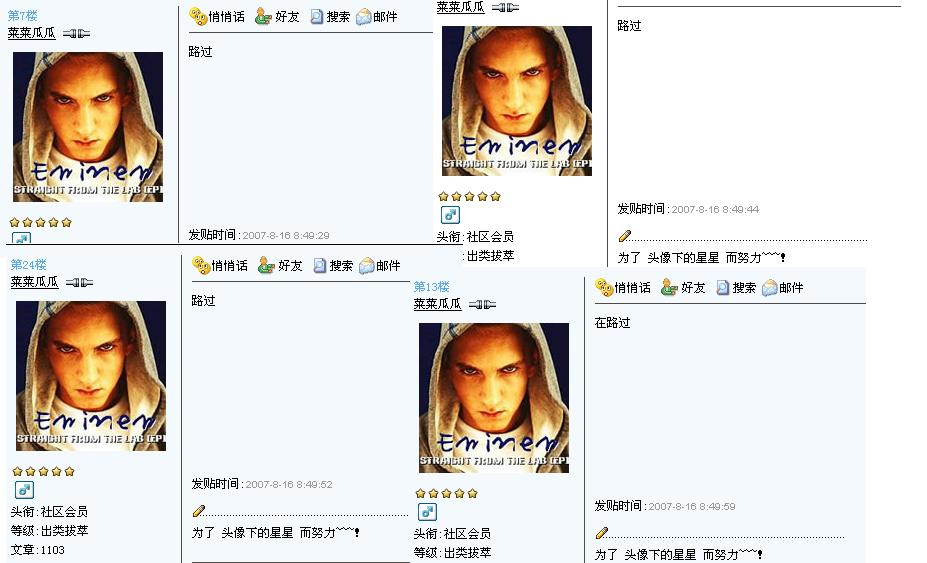Click mail icon in 24th floor post
Screen dimensions: 927x563
coord(367,266)
